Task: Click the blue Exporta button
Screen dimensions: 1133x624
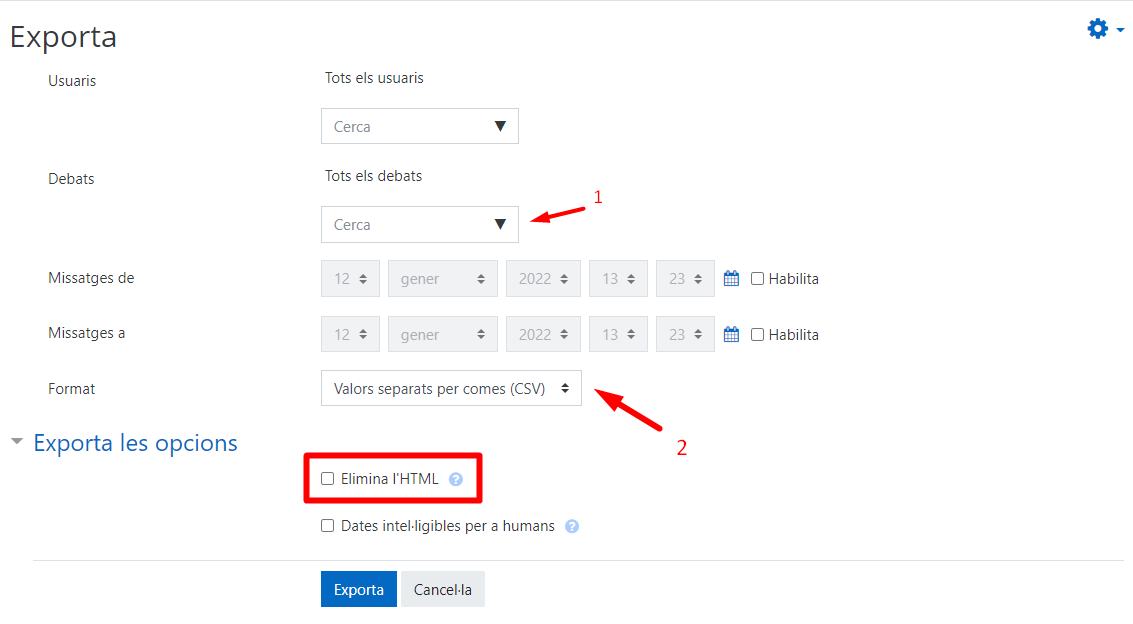Action: pos(358,589)
